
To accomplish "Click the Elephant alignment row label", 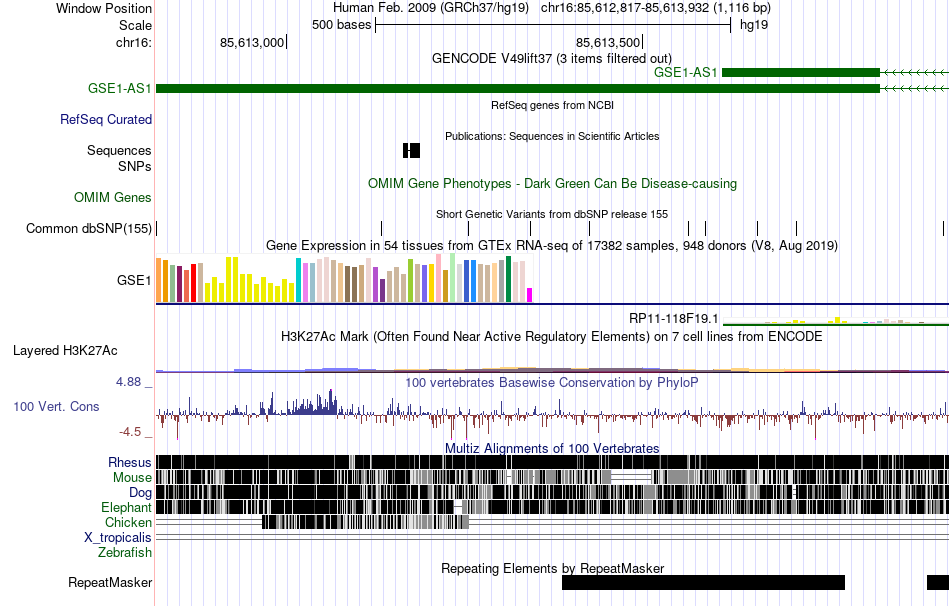I will pos(126,507).
